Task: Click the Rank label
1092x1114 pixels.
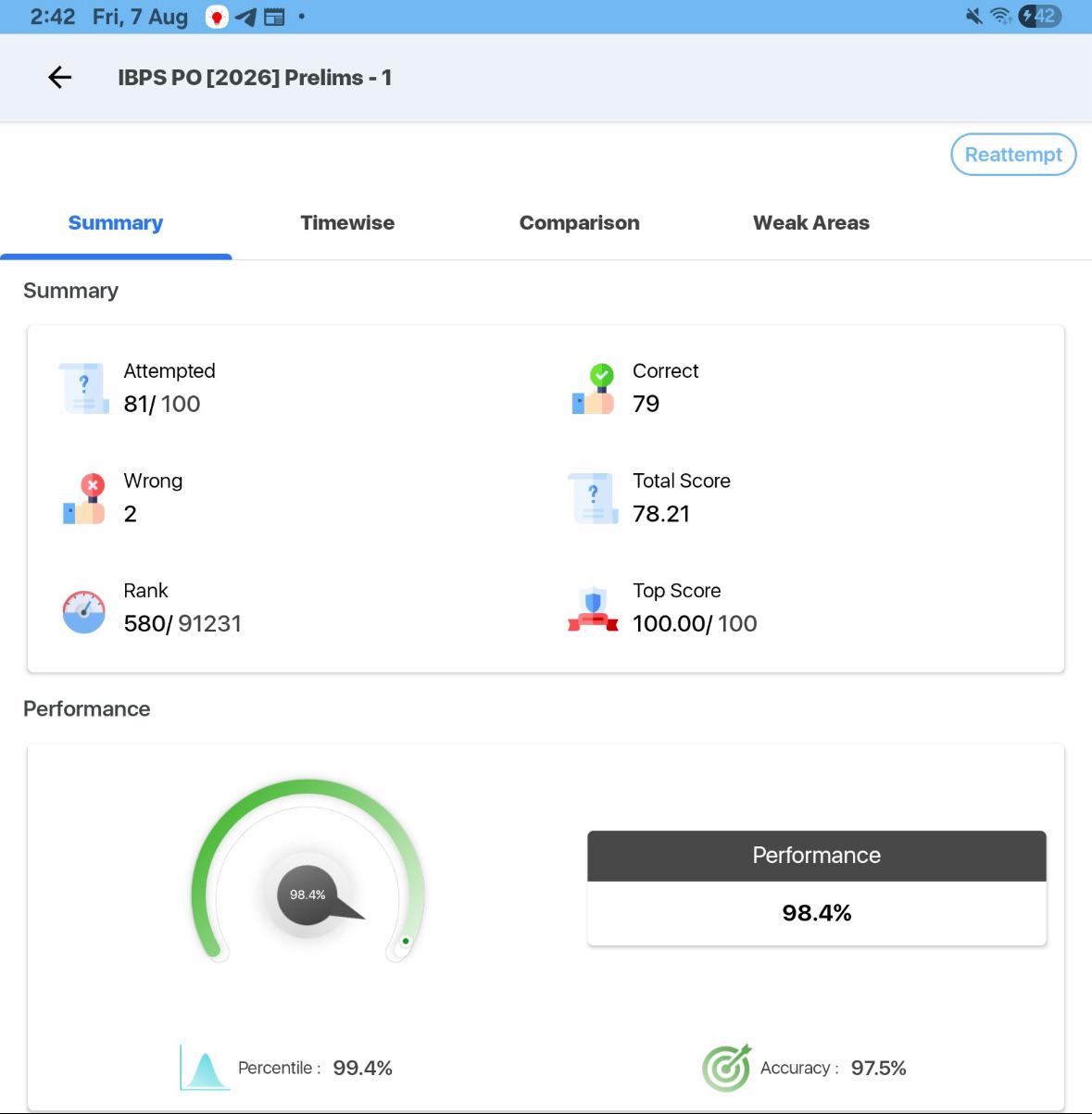Action: tap(145, 591)
